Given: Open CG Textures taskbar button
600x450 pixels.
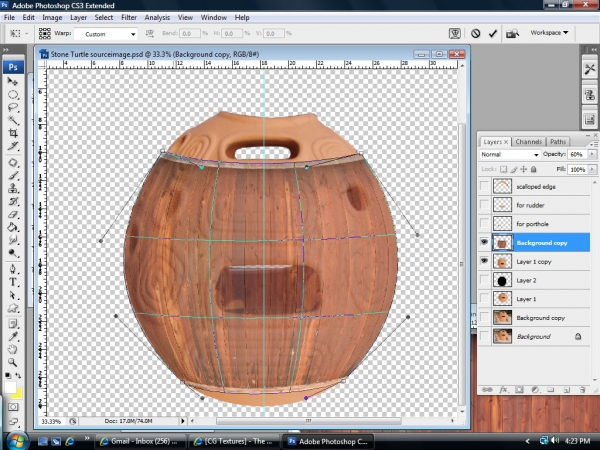Looking at the screenshot, I should 234,441.
